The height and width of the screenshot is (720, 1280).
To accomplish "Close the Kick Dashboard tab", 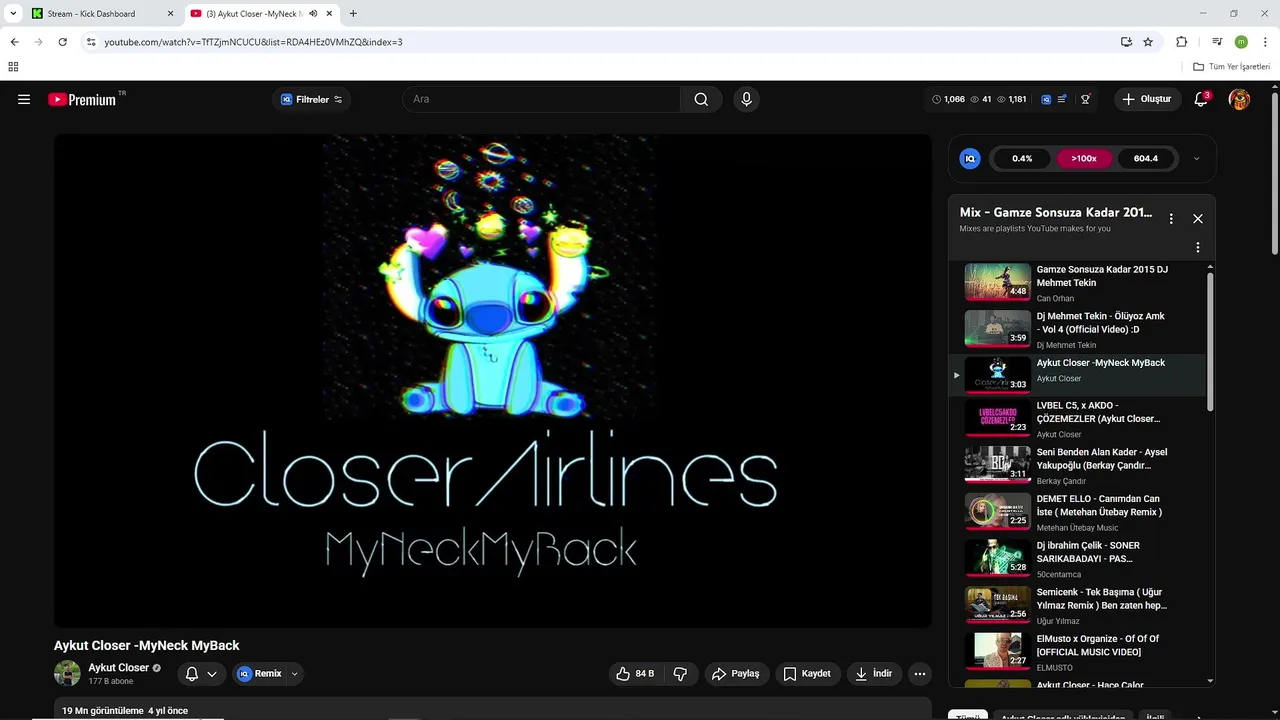I will tap(170, 14).
